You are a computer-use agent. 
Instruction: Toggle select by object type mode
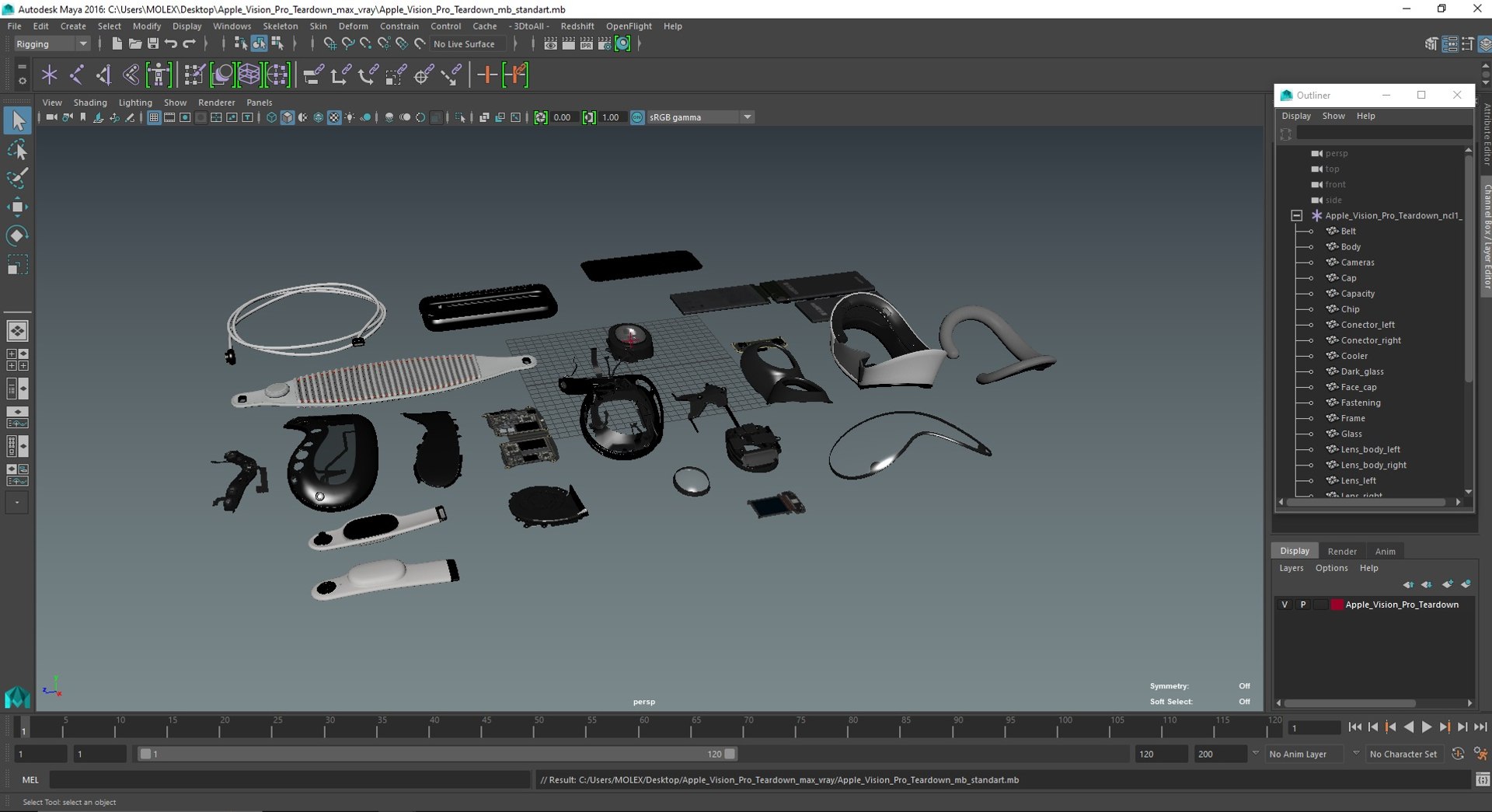point(259,44)
